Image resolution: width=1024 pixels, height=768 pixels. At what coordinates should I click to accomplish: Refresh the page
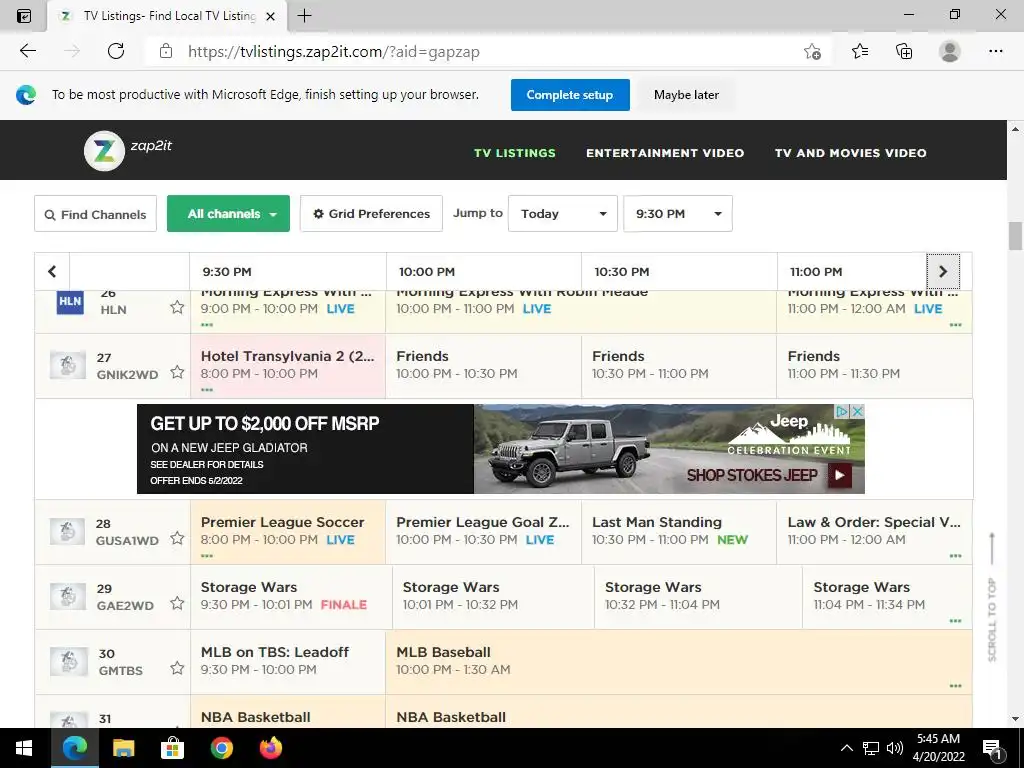click(116, 51)
